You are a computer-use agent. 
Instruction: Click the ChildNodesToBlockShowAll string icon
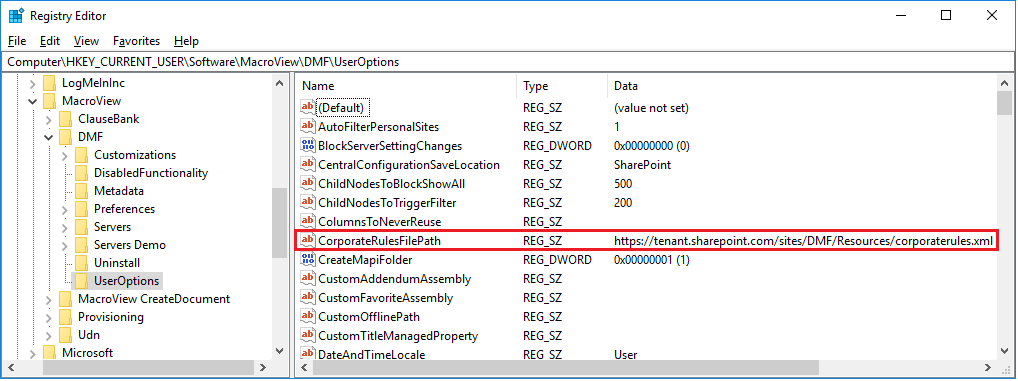point(307,184)
